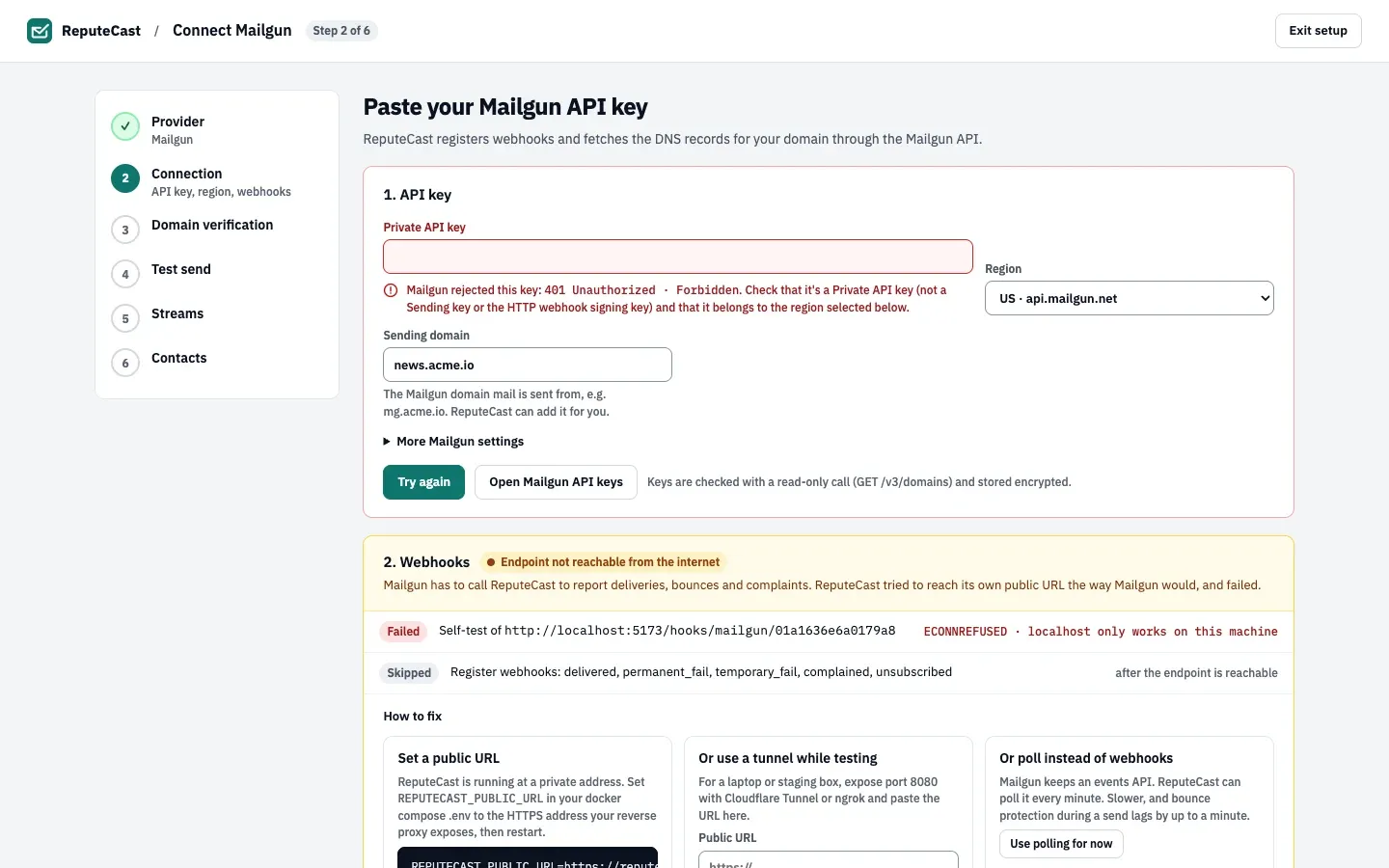Click the Public URL input field

pyautogui.click(x=829, y=859)
